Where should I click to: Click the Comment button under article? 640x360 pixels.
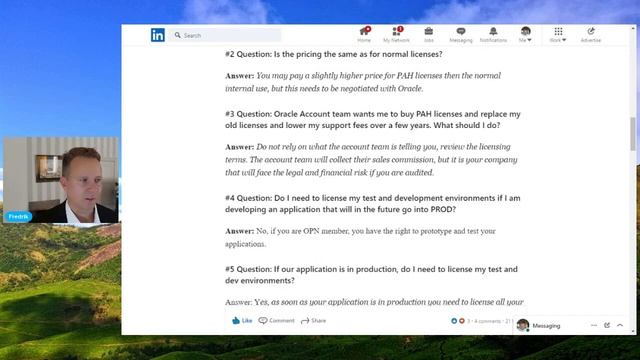tap(276, 321)
